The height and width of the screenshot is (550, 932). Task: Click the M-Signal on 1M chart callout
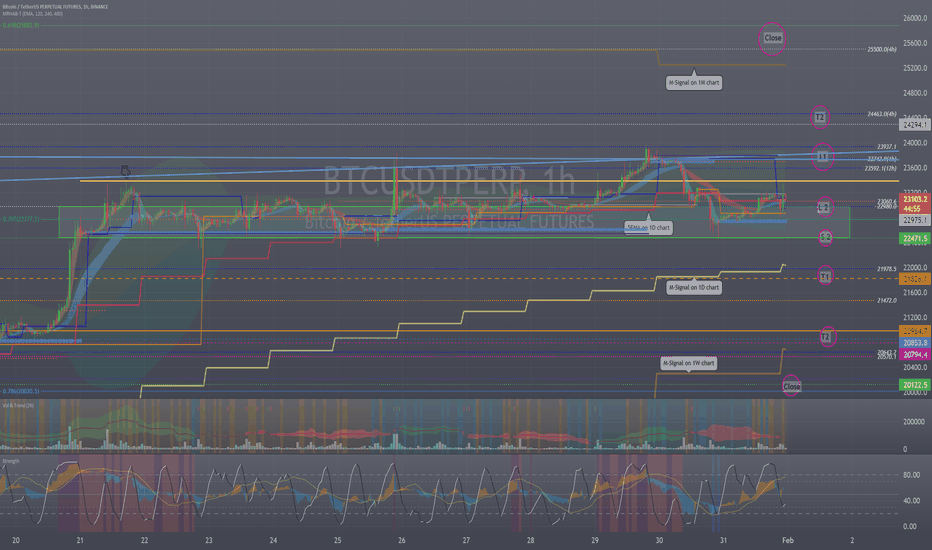pos(694,83)
